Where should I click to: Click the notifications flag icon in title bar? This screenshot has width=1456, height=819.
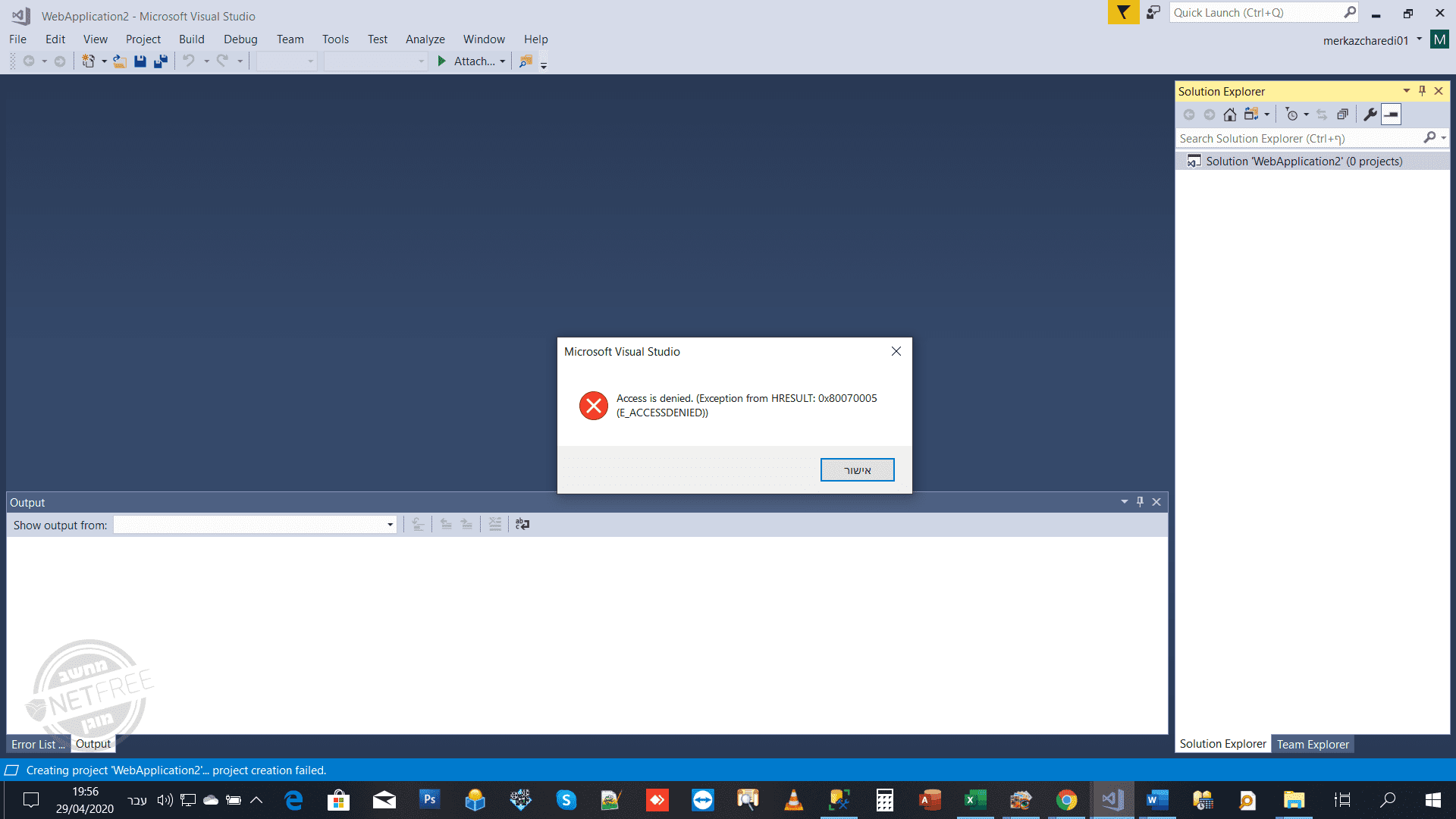(1123, 13)
